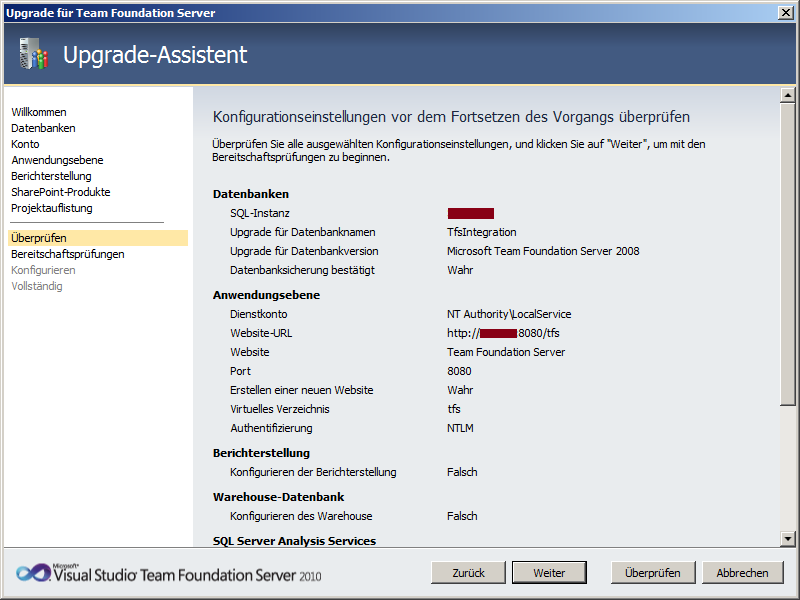This screenshot has width=800, height=600.
Task: Click Microsoft Team Foundation Server 2008 value
Action: (543, 251)
